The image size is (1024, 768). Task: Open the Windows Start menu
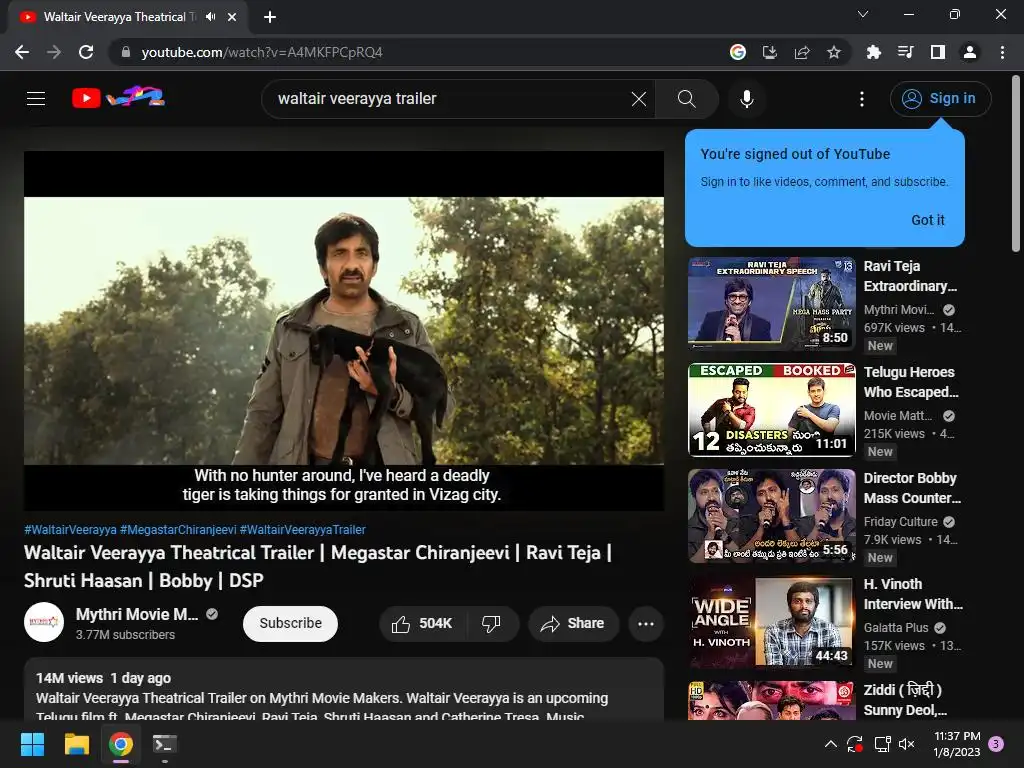(x=32, y=744)
